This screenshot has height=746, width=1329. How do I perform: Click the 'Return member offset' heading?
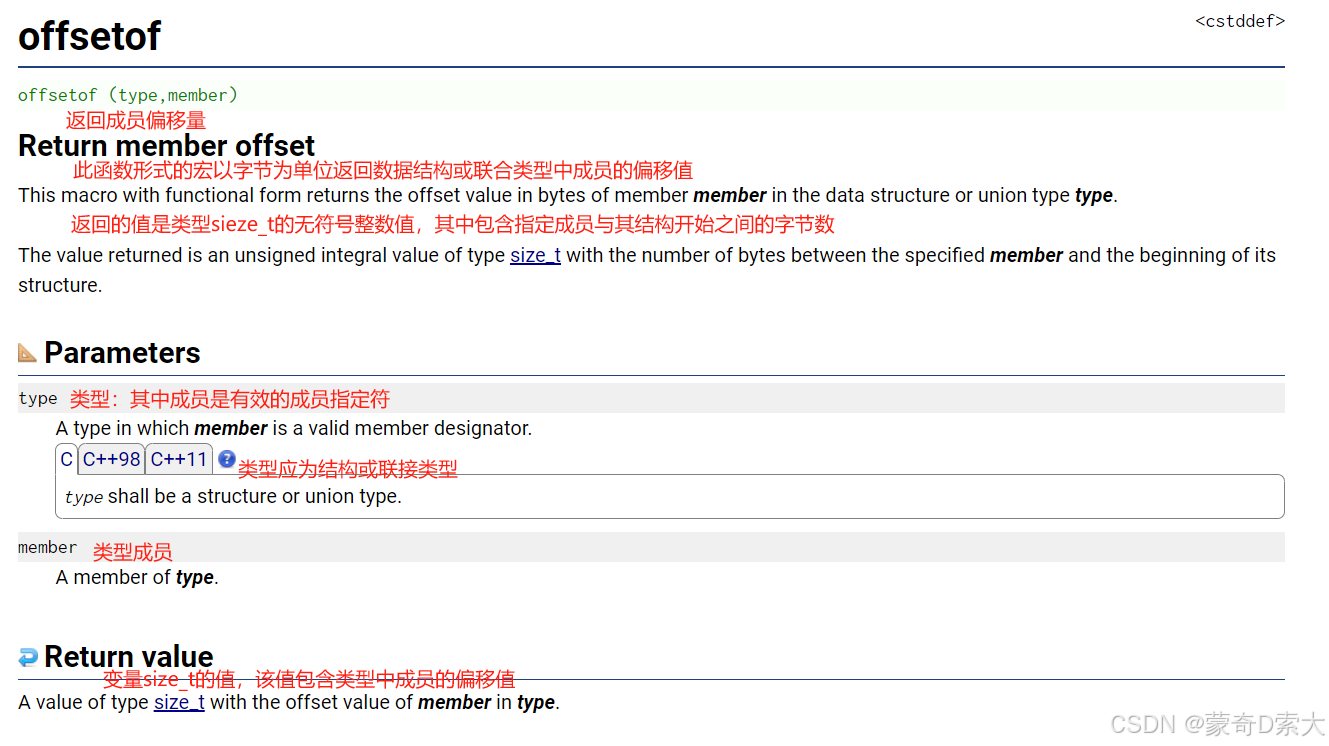pyautogui.click(x=167, y=146)
